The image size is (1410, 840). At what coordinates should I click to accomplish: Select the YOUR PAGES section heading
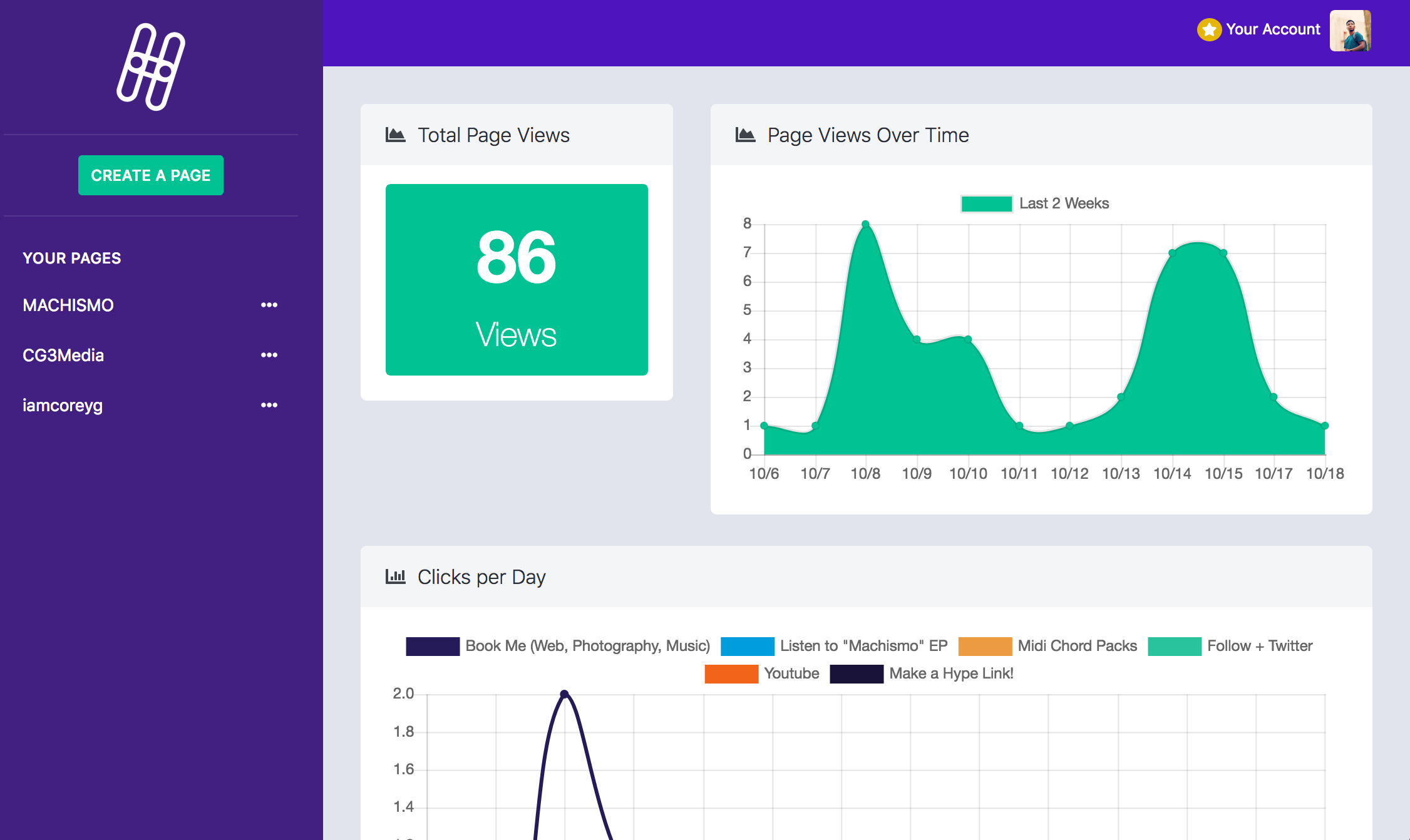(71, 258)
